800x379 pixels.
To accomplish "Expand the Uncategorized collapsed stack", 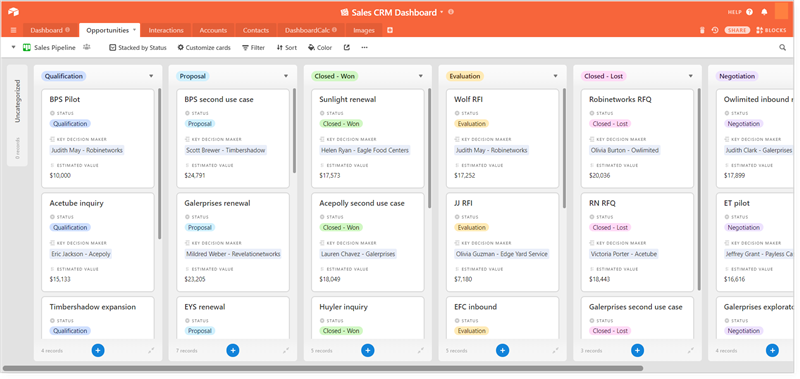I will click(x=17, y=115).
